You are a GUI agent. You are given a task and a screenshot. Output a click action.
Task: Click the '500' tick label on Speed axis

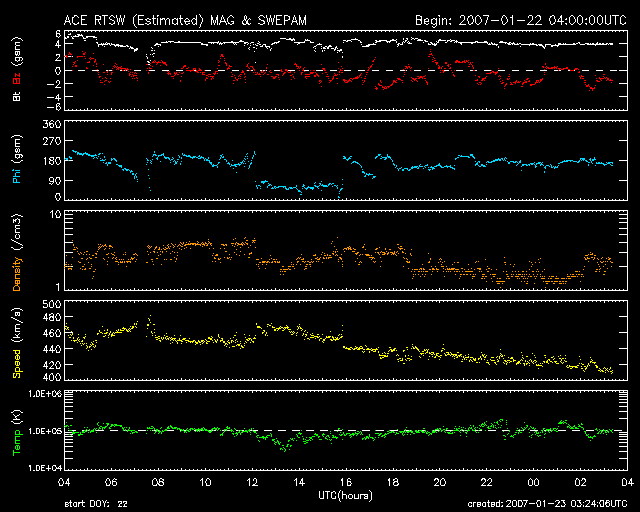[x=52, y=304]
